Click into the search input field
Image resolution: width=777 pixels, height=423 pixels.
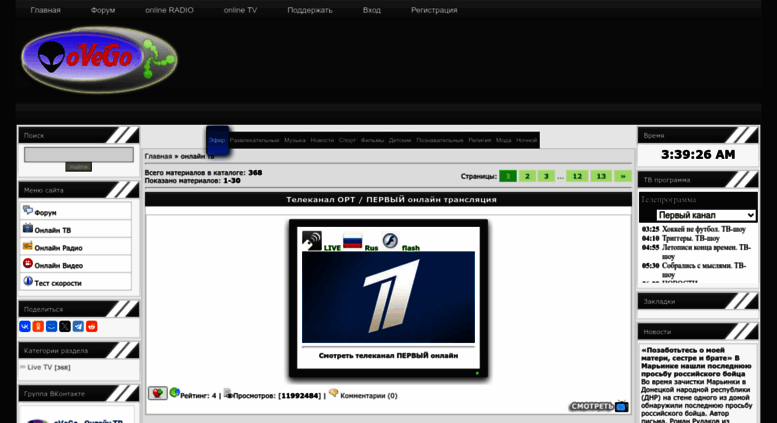tap(79, 155)
